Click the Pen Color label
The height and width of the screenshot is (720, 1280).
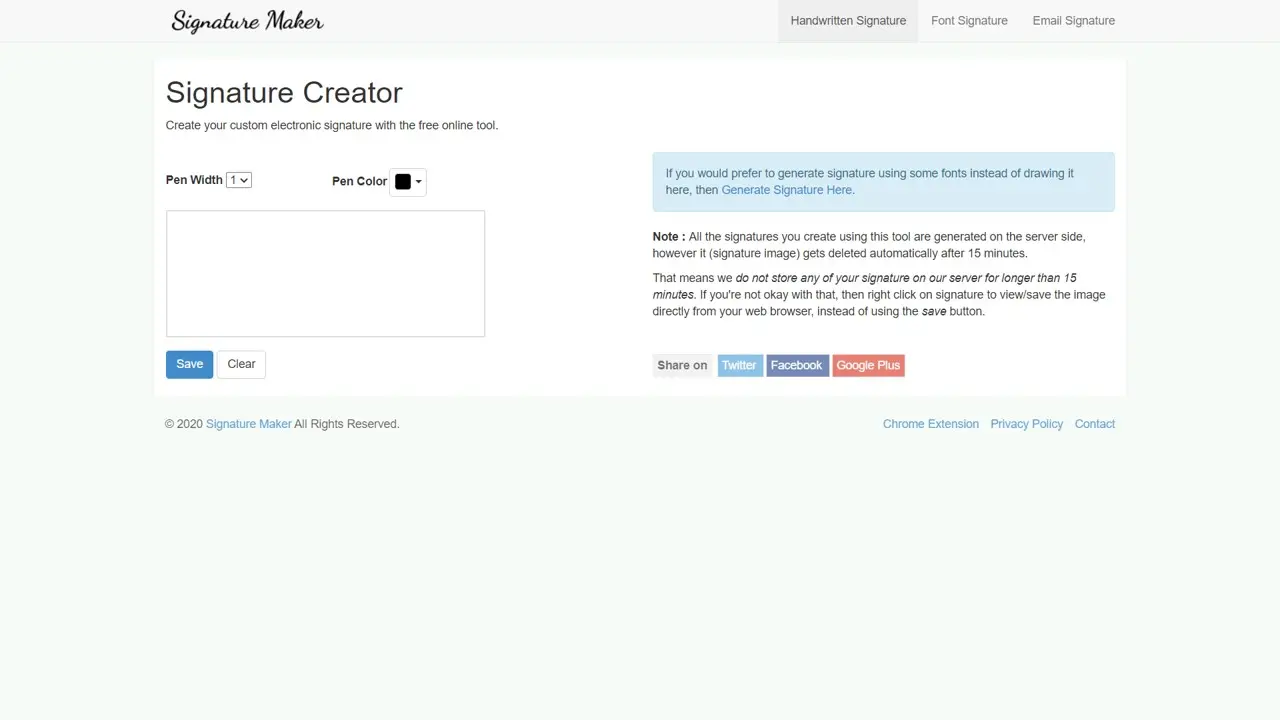tap(359, 181)
